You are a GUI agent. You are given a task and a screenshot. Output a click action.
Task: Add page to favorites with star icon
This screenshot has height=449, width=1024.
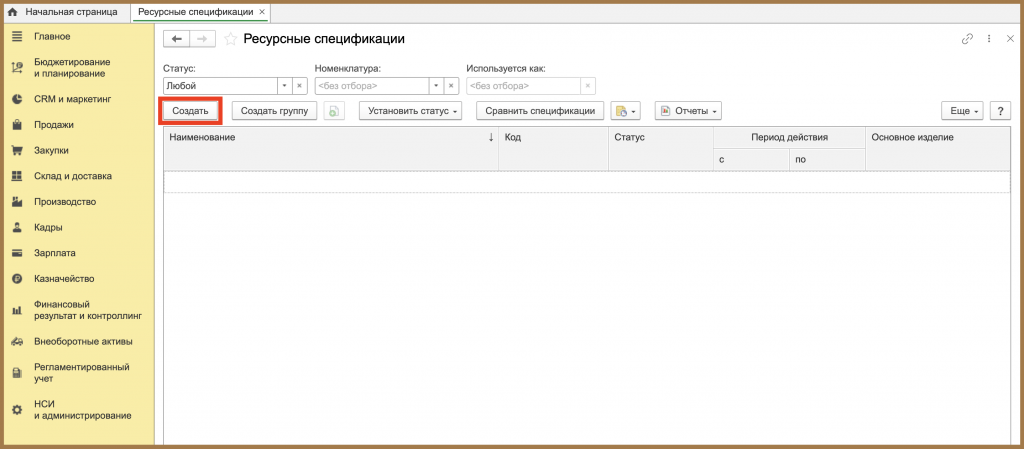230,39
